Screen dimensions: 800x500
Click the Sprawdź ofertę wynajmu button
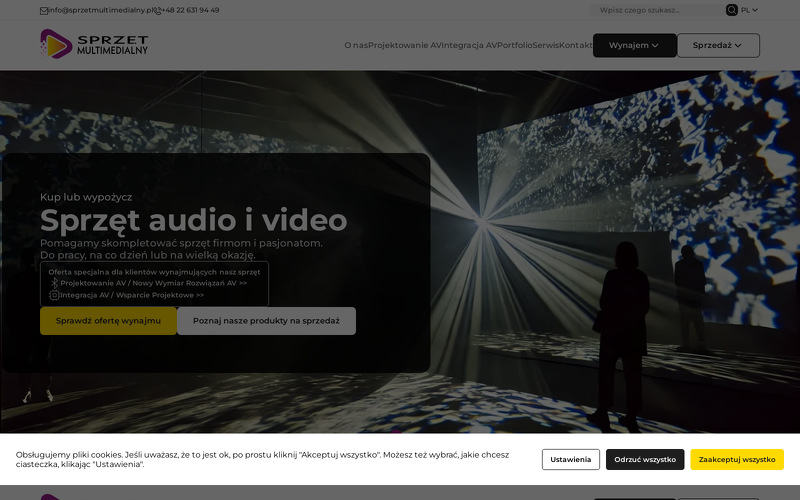[108, 321]
